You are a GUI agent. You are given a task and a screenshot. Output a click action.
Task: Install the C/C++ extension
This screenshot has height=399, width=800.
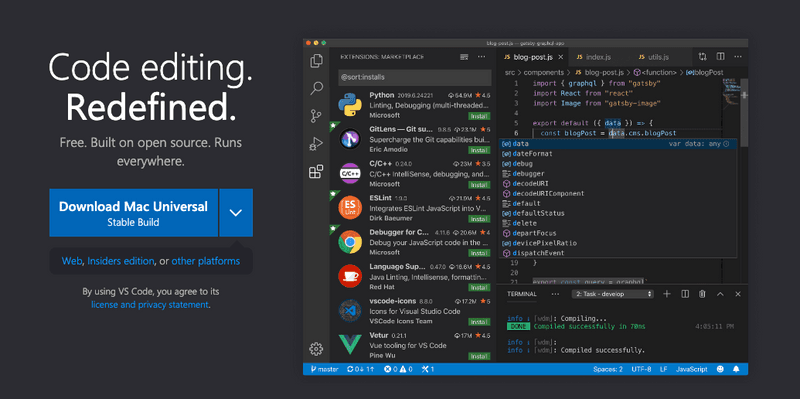click(479, 185)
